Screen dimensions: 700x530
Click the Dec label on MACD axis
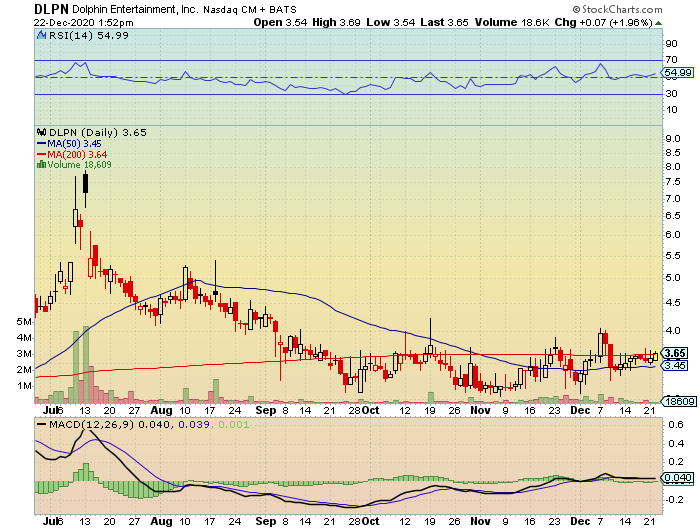pyautogui.click(x=580, y=522)
